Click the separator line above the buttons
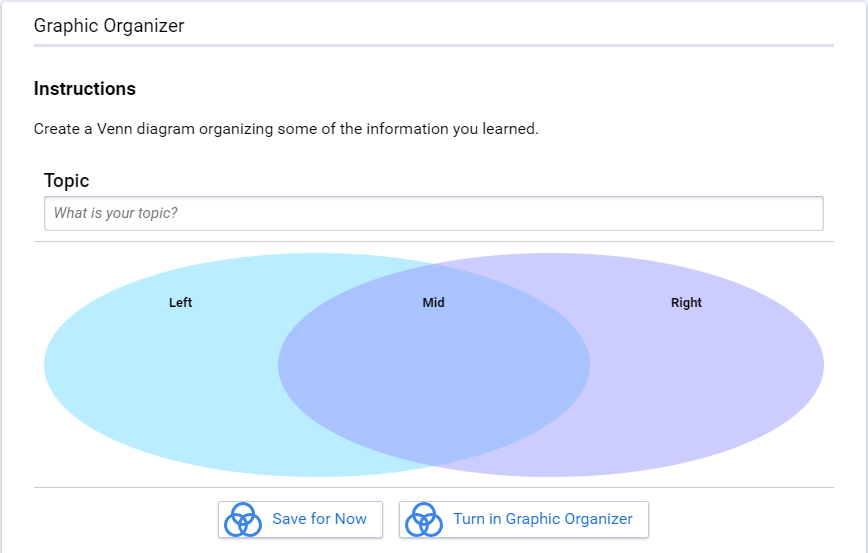Viewport: 868px width, 553px height. tap(434, 488)
